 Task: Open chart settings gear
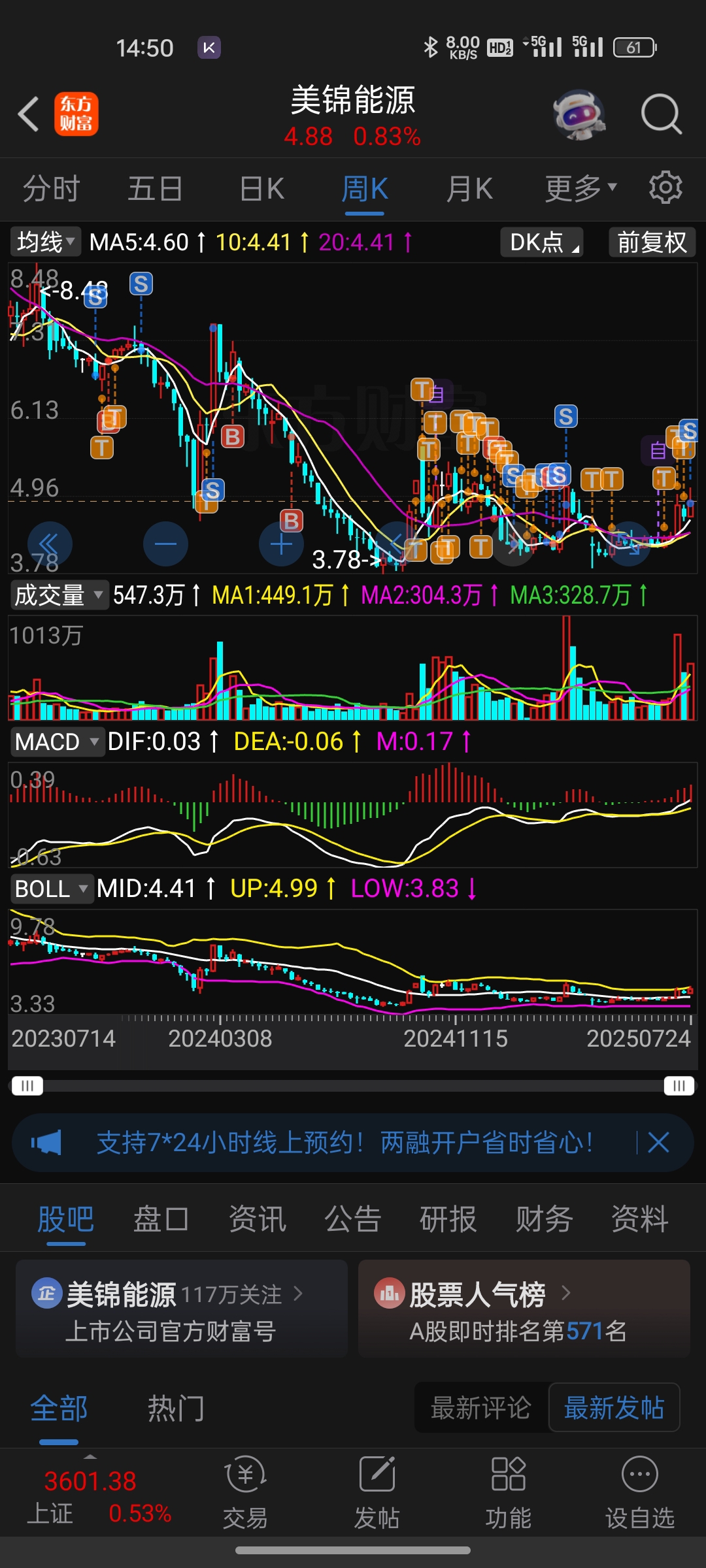coord(665,188)
